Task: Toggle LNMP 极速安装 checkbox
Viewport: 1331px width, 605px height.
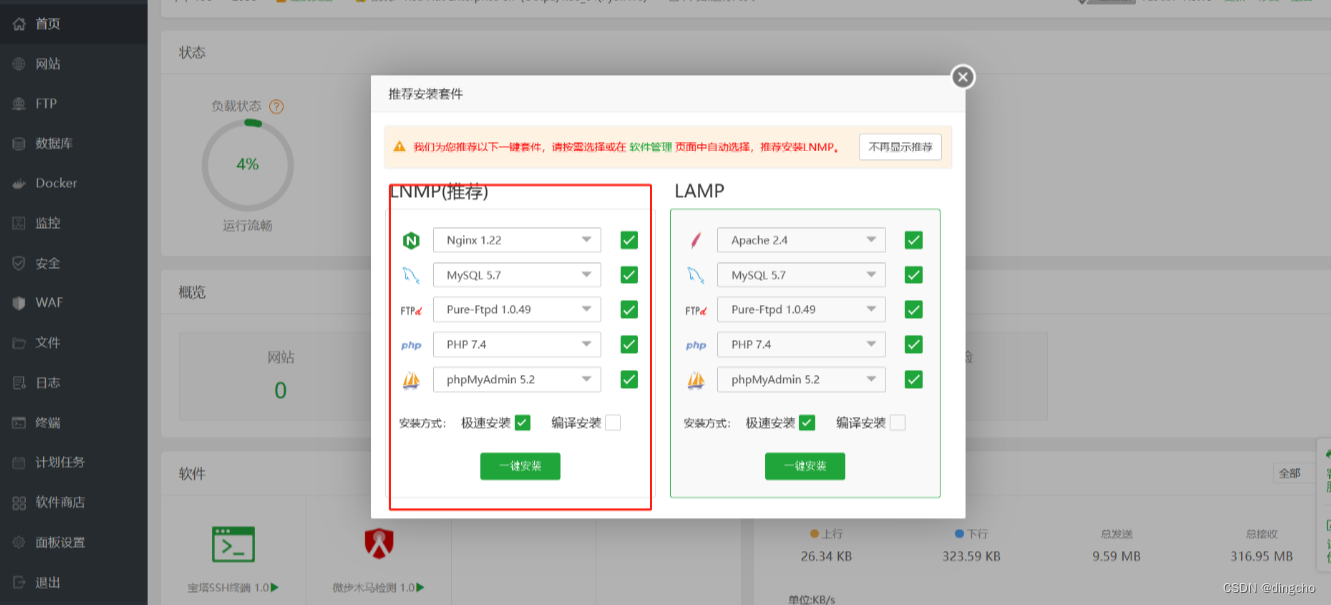Action: [522, 423]
